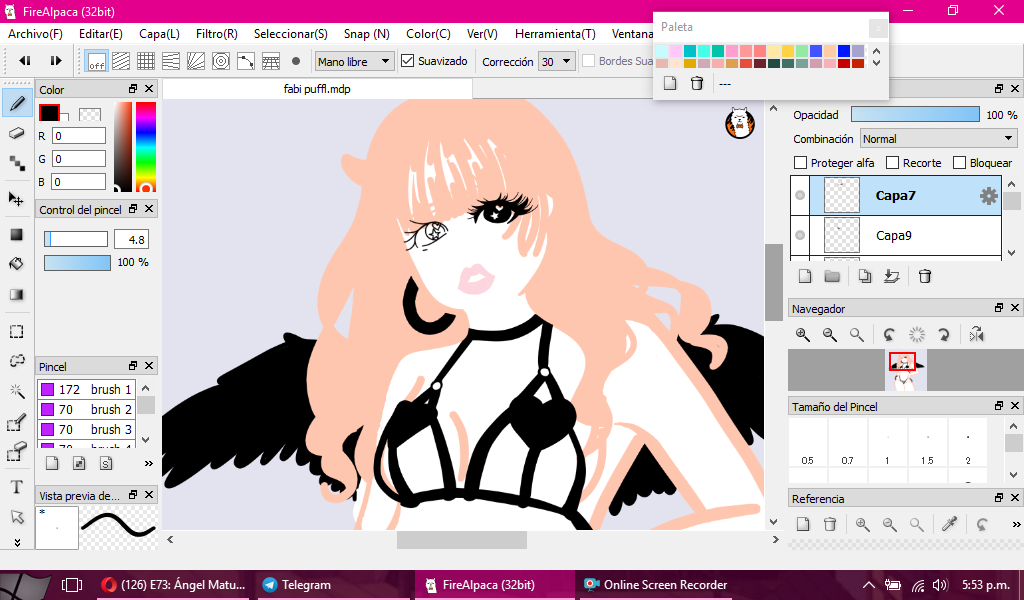1024x600 pixels.
Task: Select the Select Pen tool
Action: click(17, 422)
